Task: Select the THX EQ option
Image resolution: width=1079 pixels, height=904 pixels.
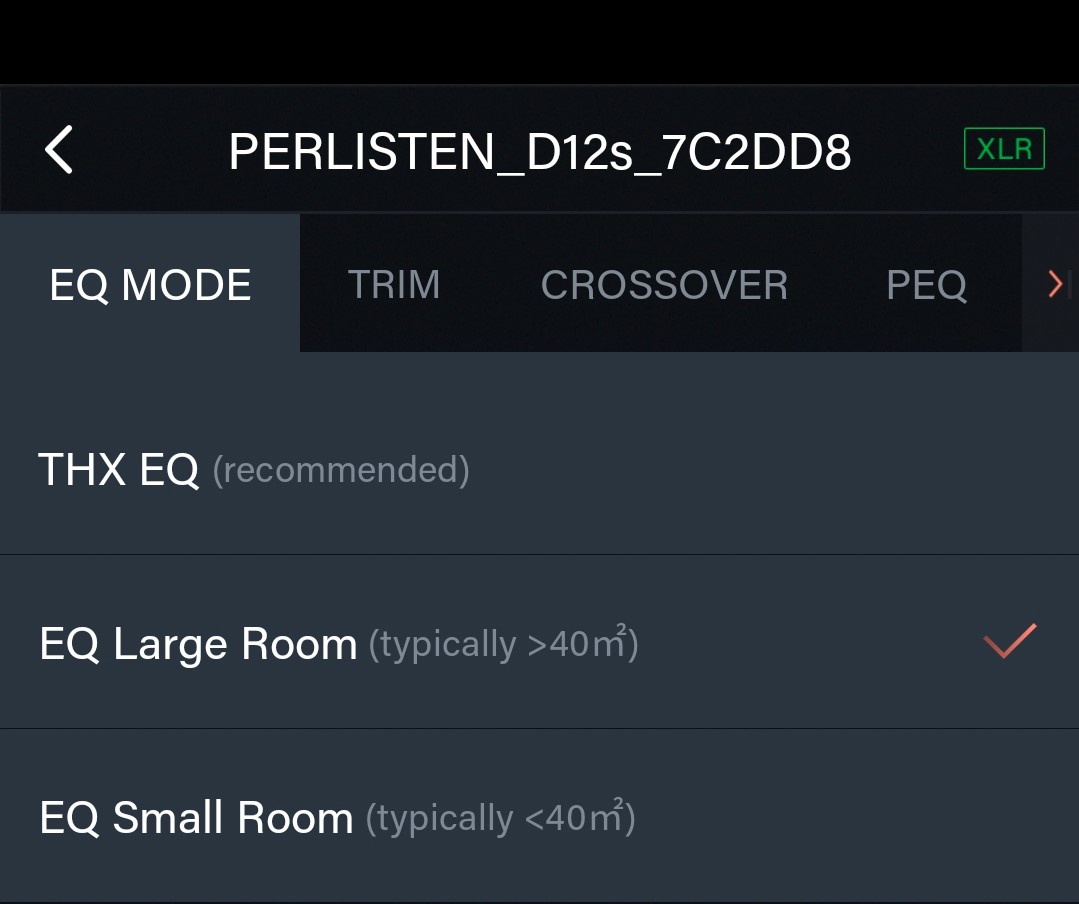Action: tap(119, 469)
